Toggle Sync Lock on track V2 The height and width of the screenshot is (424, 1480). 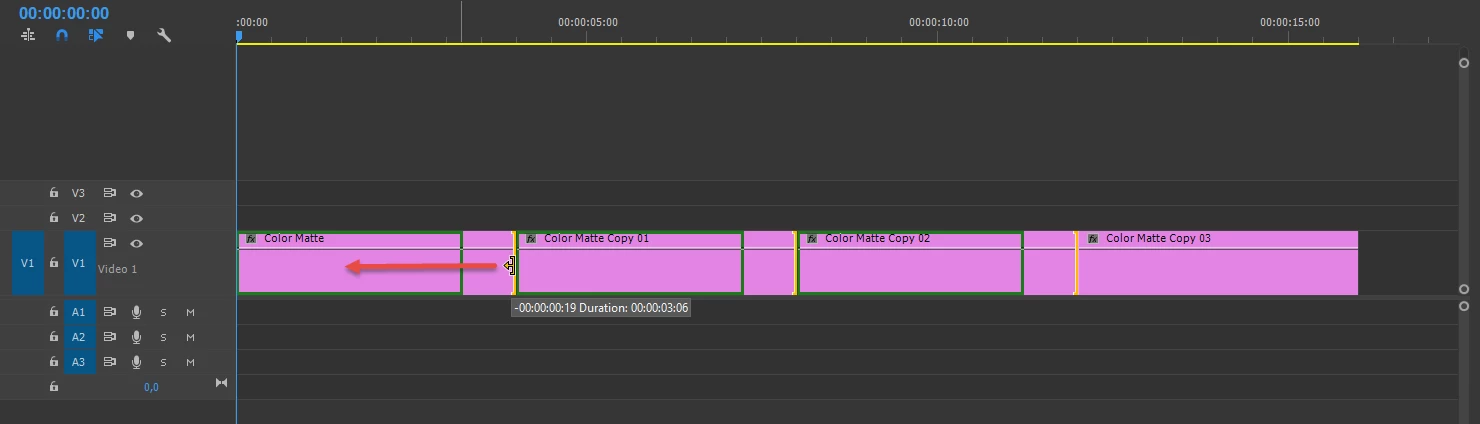pos(110,218)
